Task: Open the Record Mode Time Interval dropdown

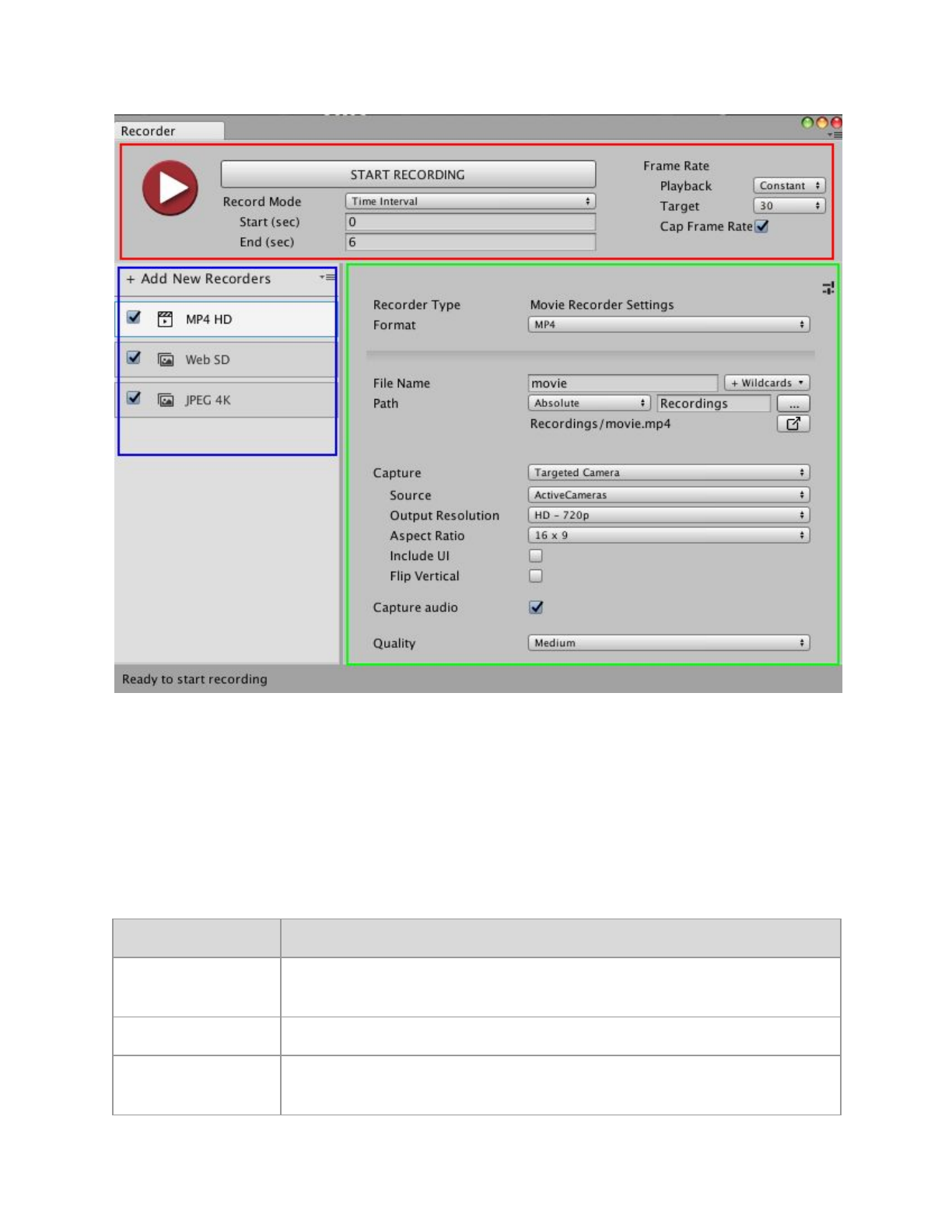Action: click(470, 201)
